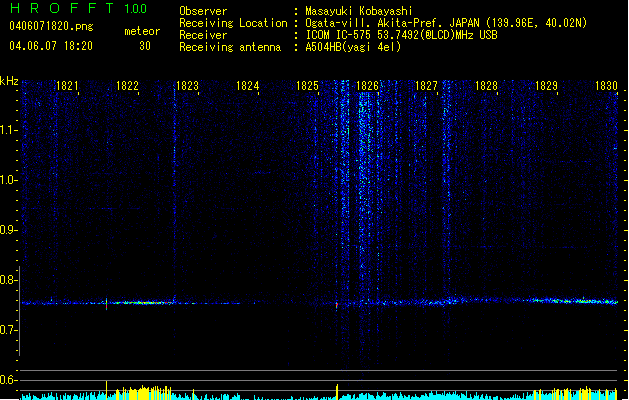Click the 1828 time marker
The image size is (629, 400).
(x=486, y=86)
